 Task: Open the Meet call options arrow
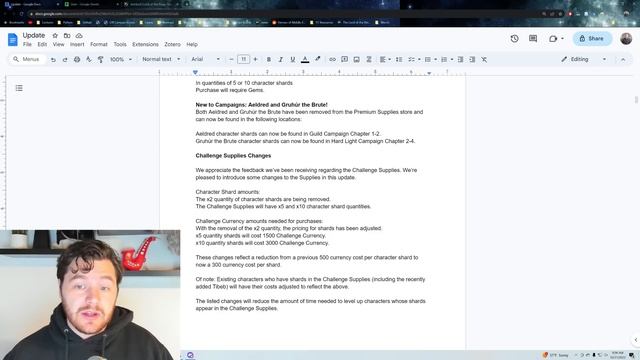click(x=562, y=38)
